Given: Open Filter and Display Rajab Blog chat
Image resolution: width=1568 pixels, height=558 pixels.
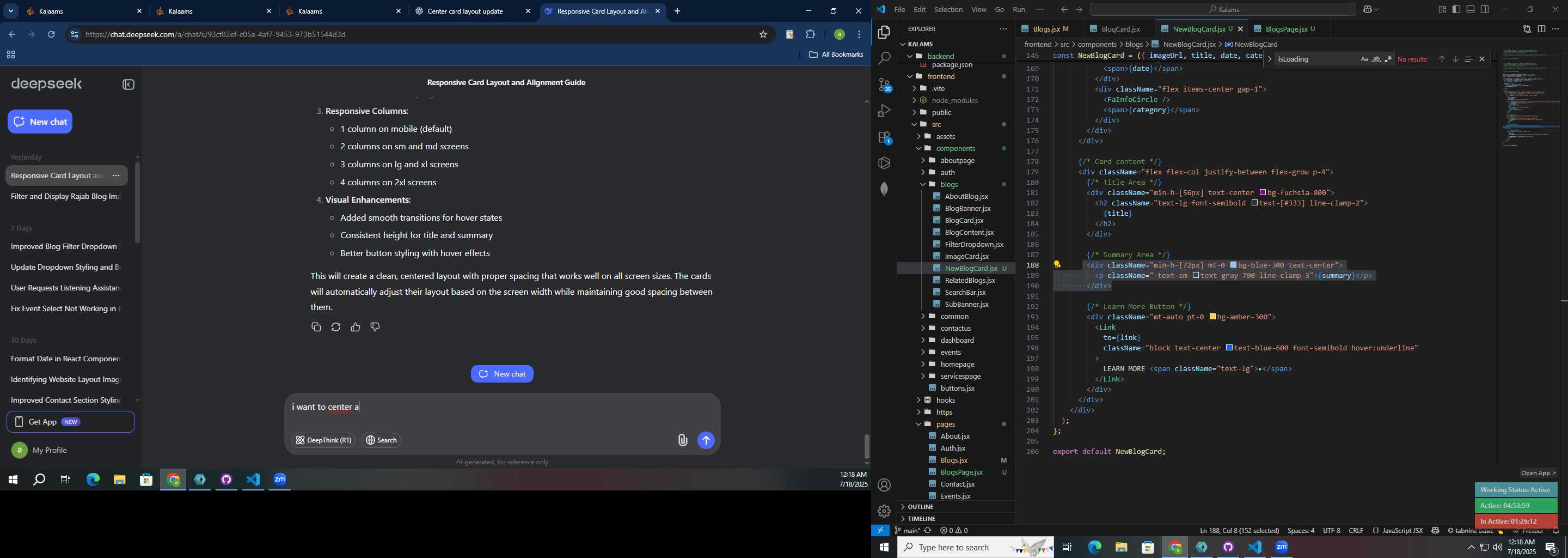Looking at the screenshot, I should pyautogui.click(x=66, y=197).
